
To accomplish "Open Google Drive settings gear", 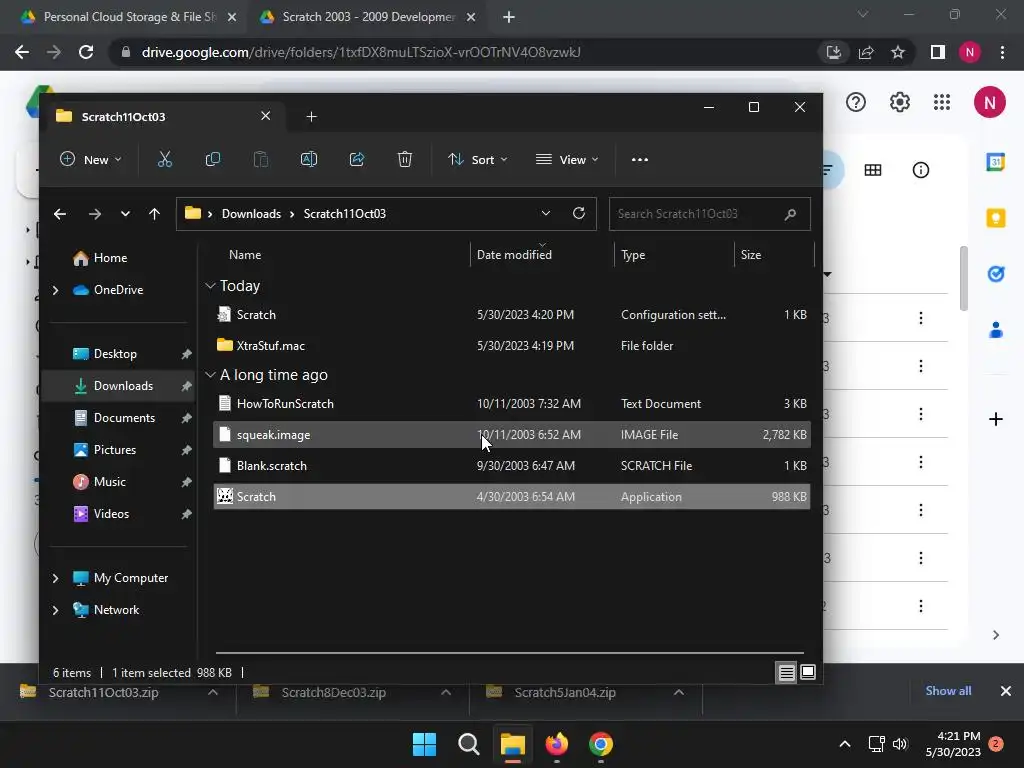I will [900, 103].
